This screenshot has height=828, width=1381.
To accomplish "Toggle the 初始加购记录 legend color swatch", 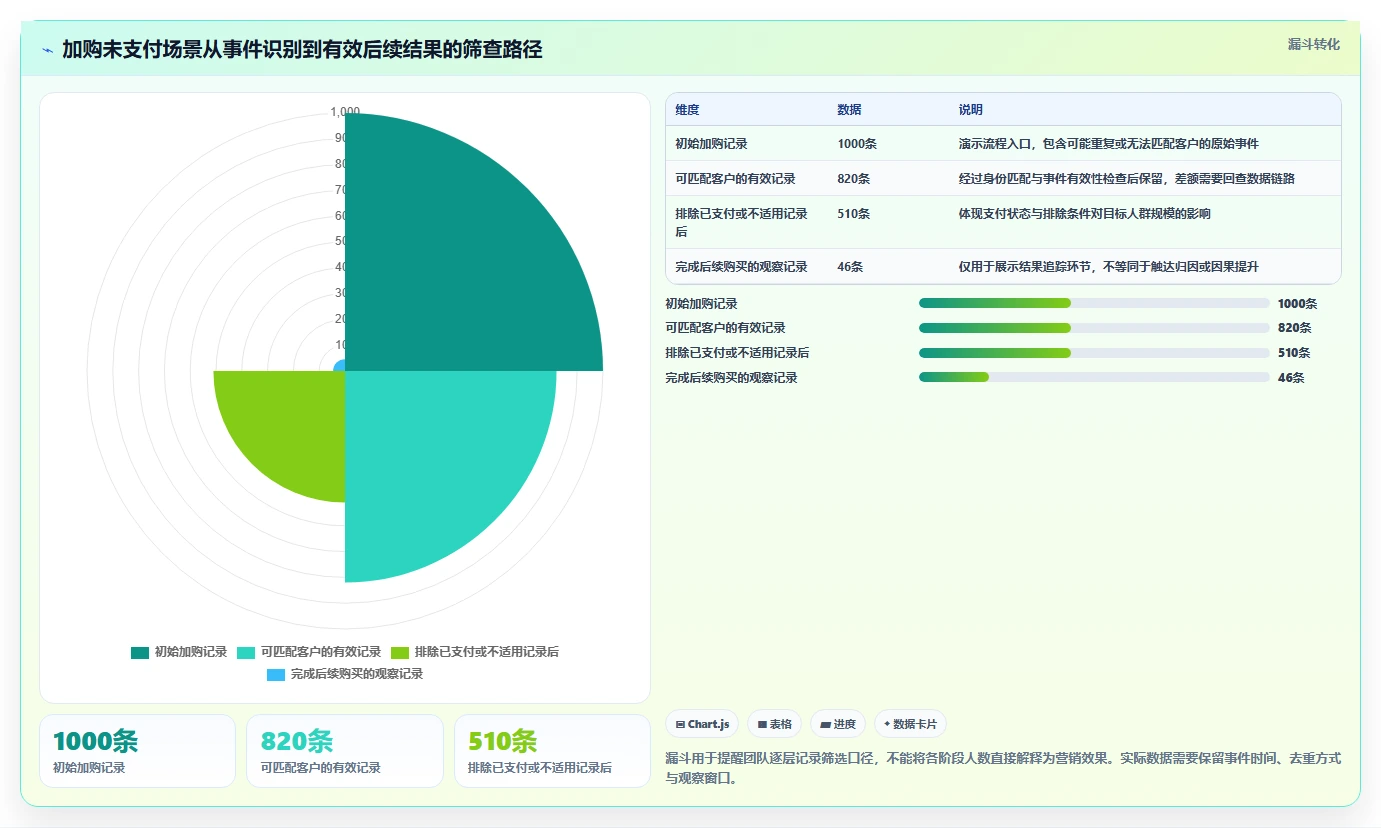I will pyautogui.click(x=140, y=652).
